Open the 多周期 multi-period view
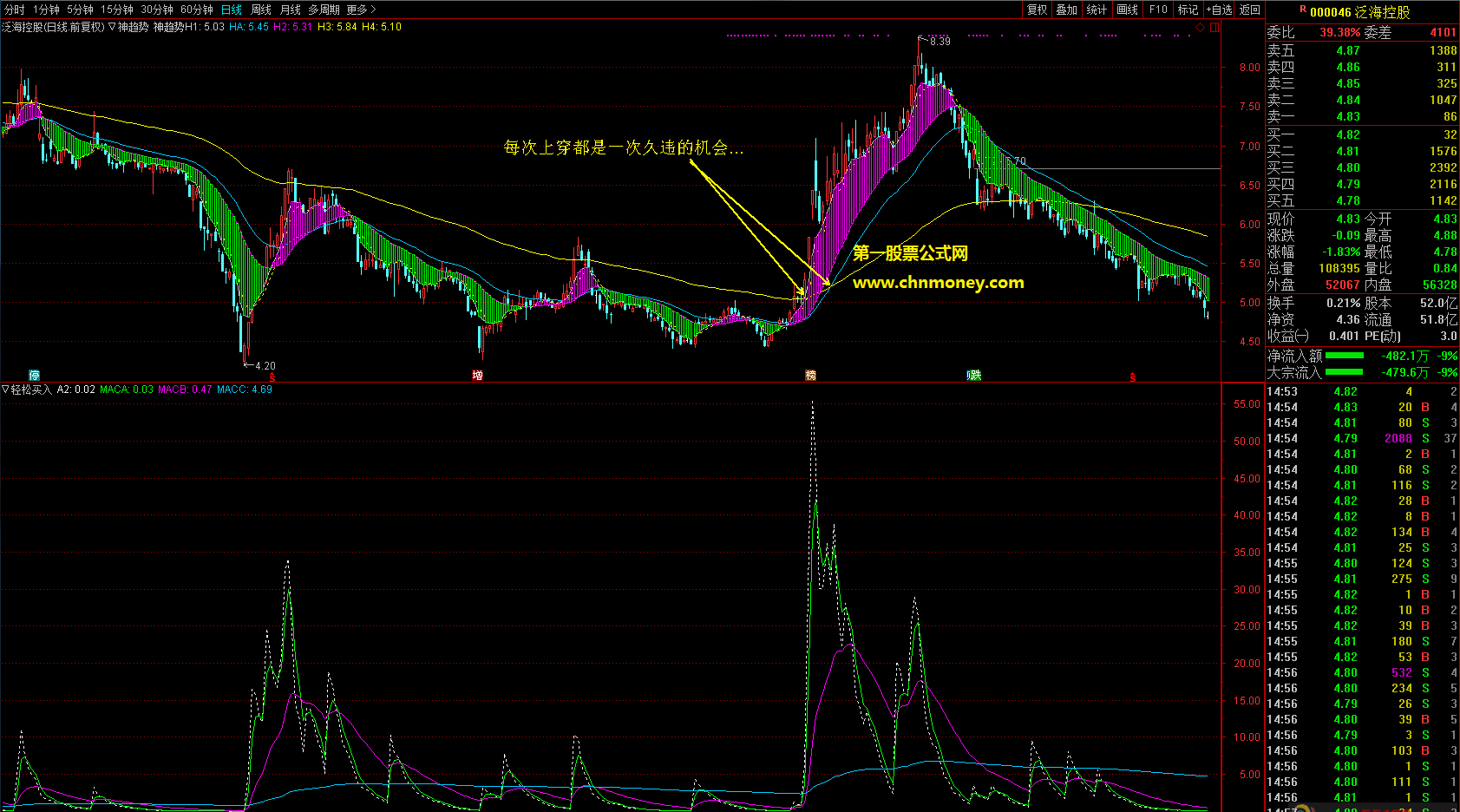The image size is (1460, 812). click(x=324, y=10)
